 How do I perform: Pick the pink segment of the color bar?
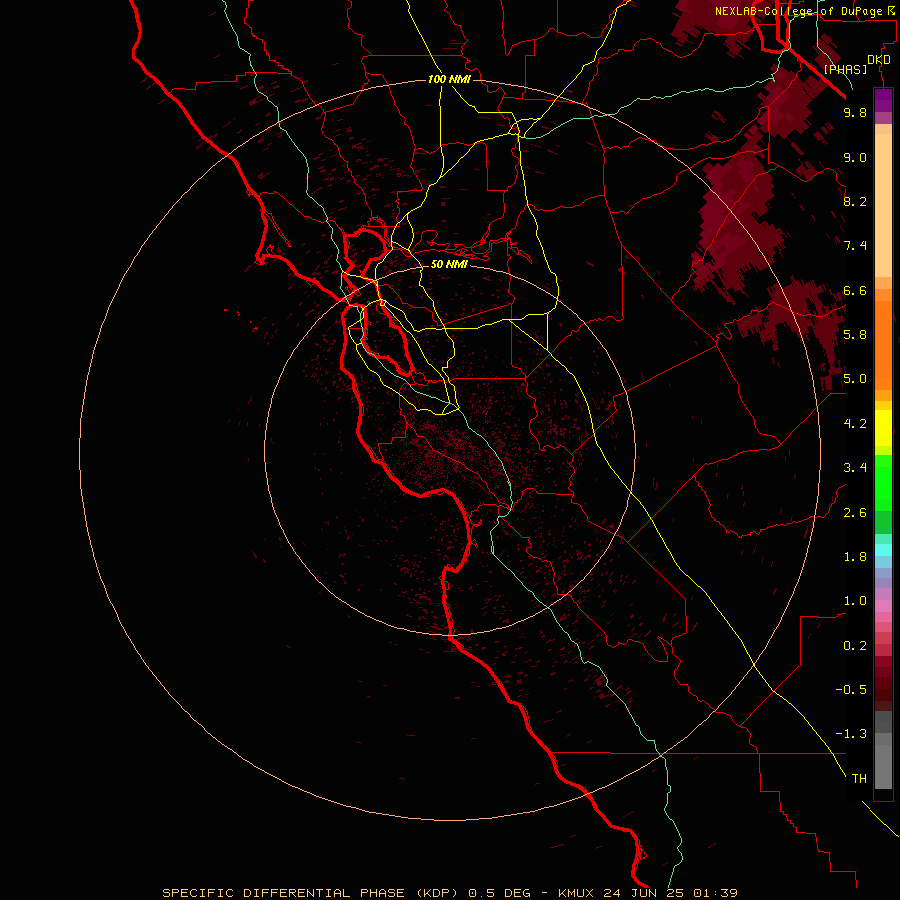(x=883, y=606)
